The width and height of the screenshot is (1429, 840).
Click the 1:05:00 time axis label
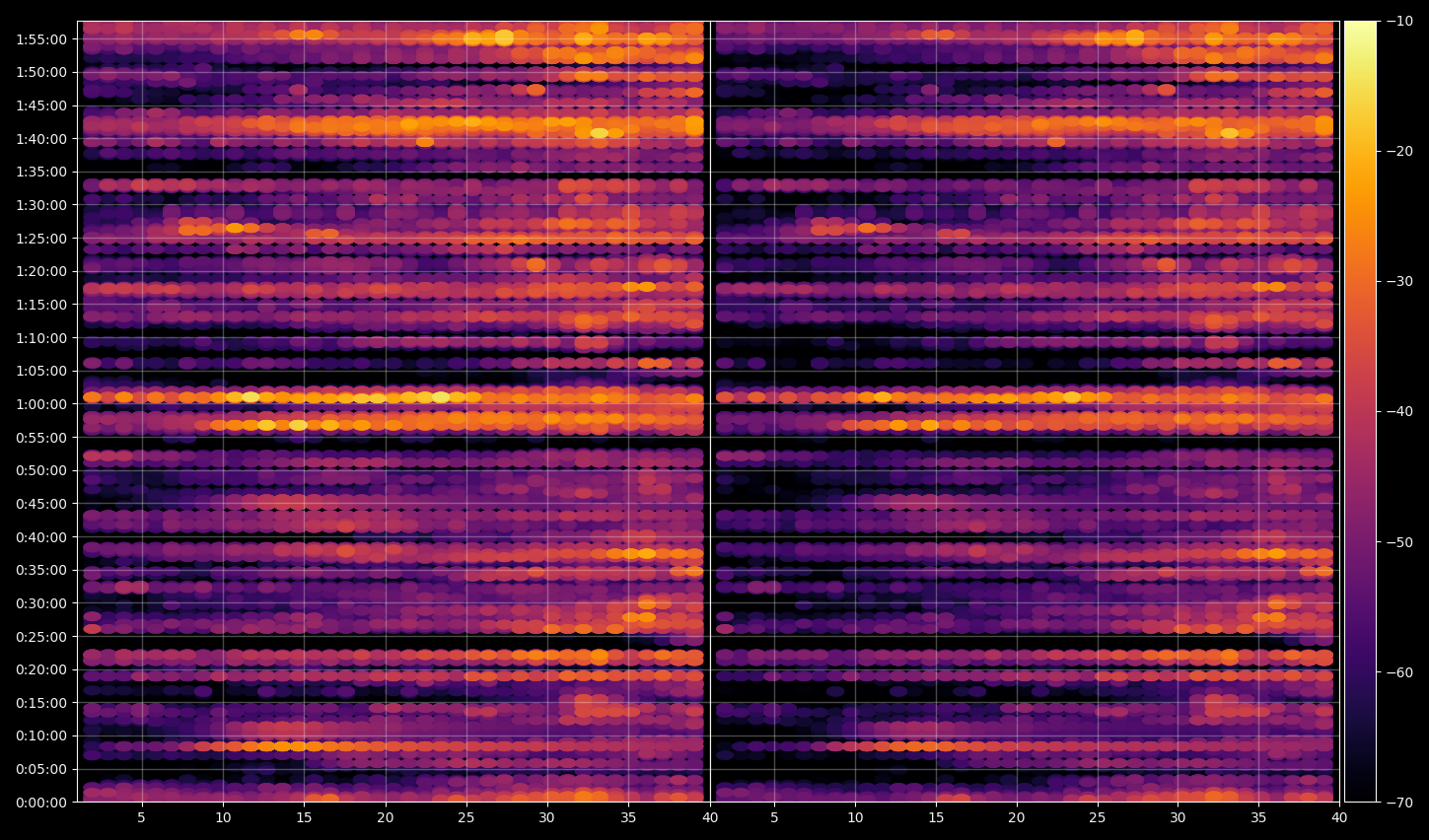coord(41,371)
